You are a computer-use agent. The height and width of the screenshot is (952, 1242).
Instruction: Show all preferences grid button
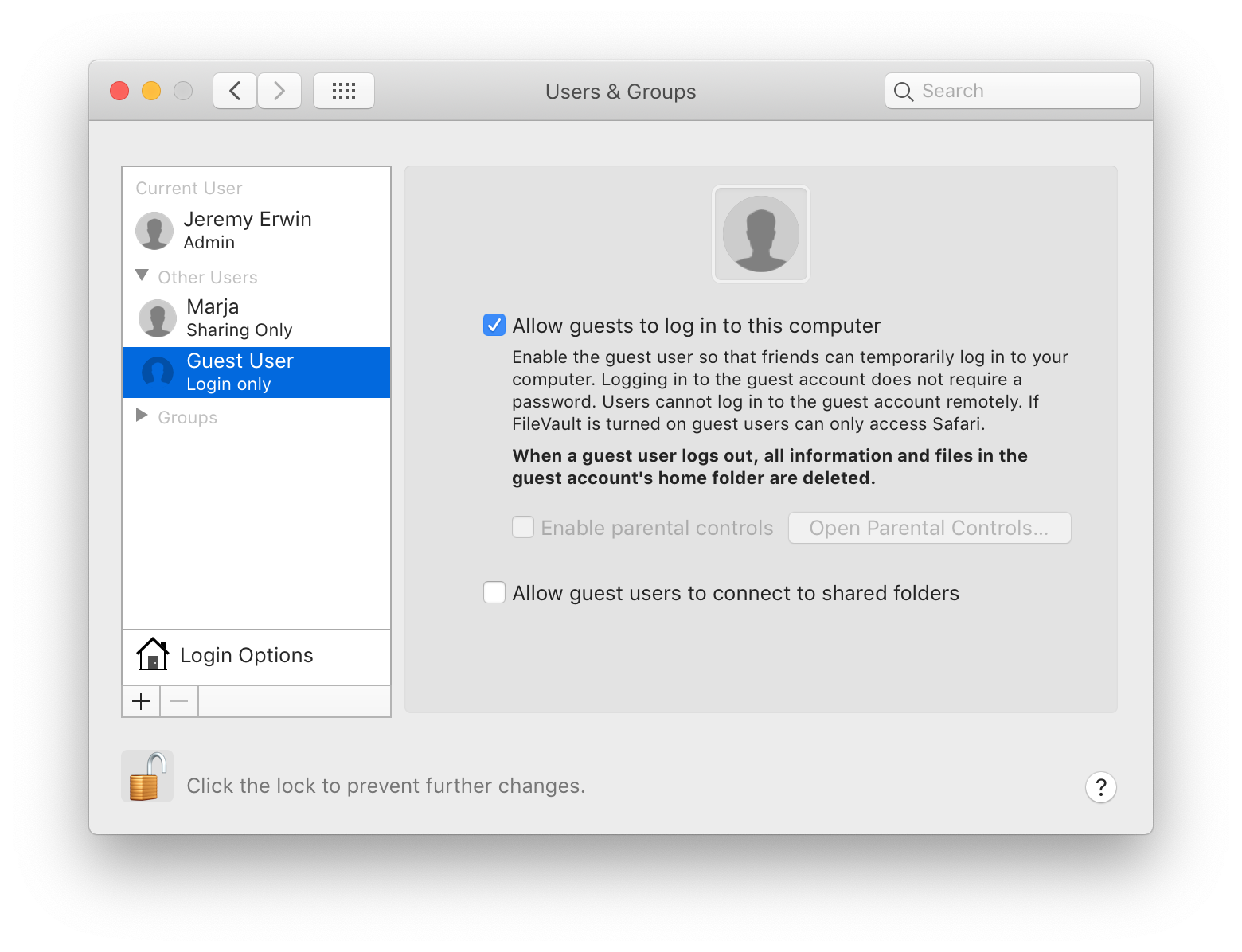(344, 91)
